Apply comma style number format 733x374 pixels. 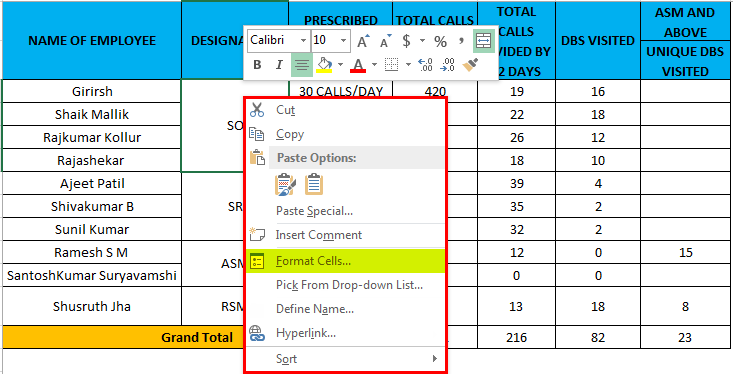(461, 41)
